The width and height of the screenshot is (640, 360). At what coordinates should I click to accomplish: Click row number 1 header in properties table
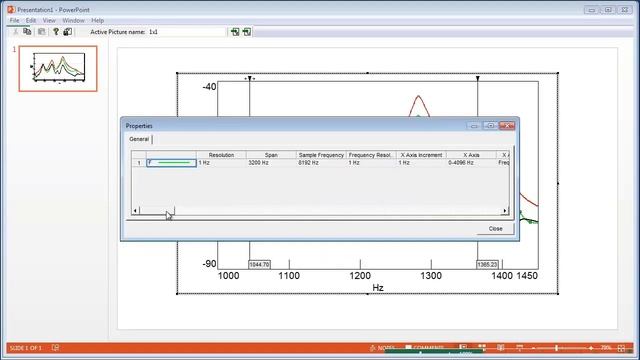click(x=139, y=162)
